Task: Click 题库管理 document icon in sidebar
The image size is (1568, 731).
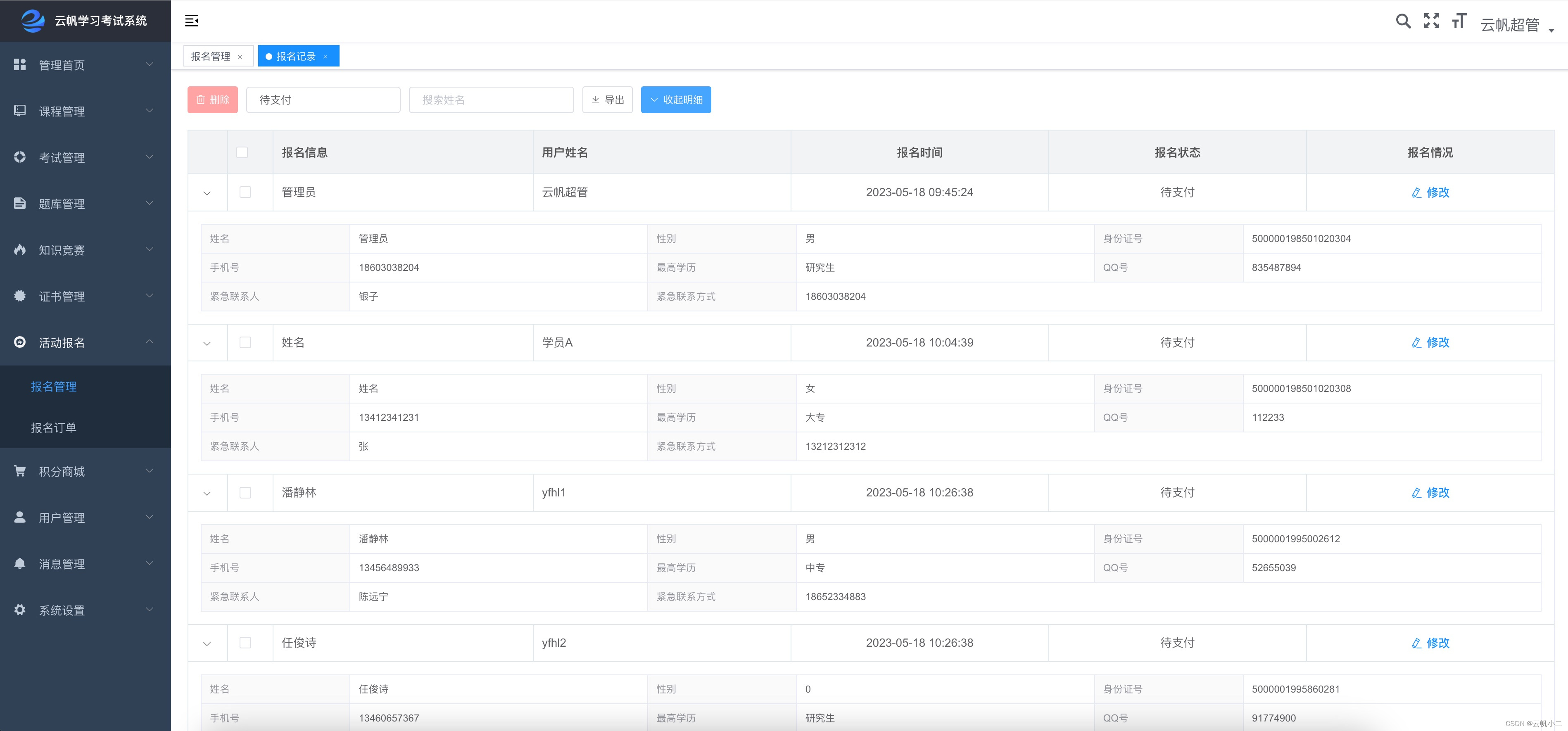Action: coord(20,203)
